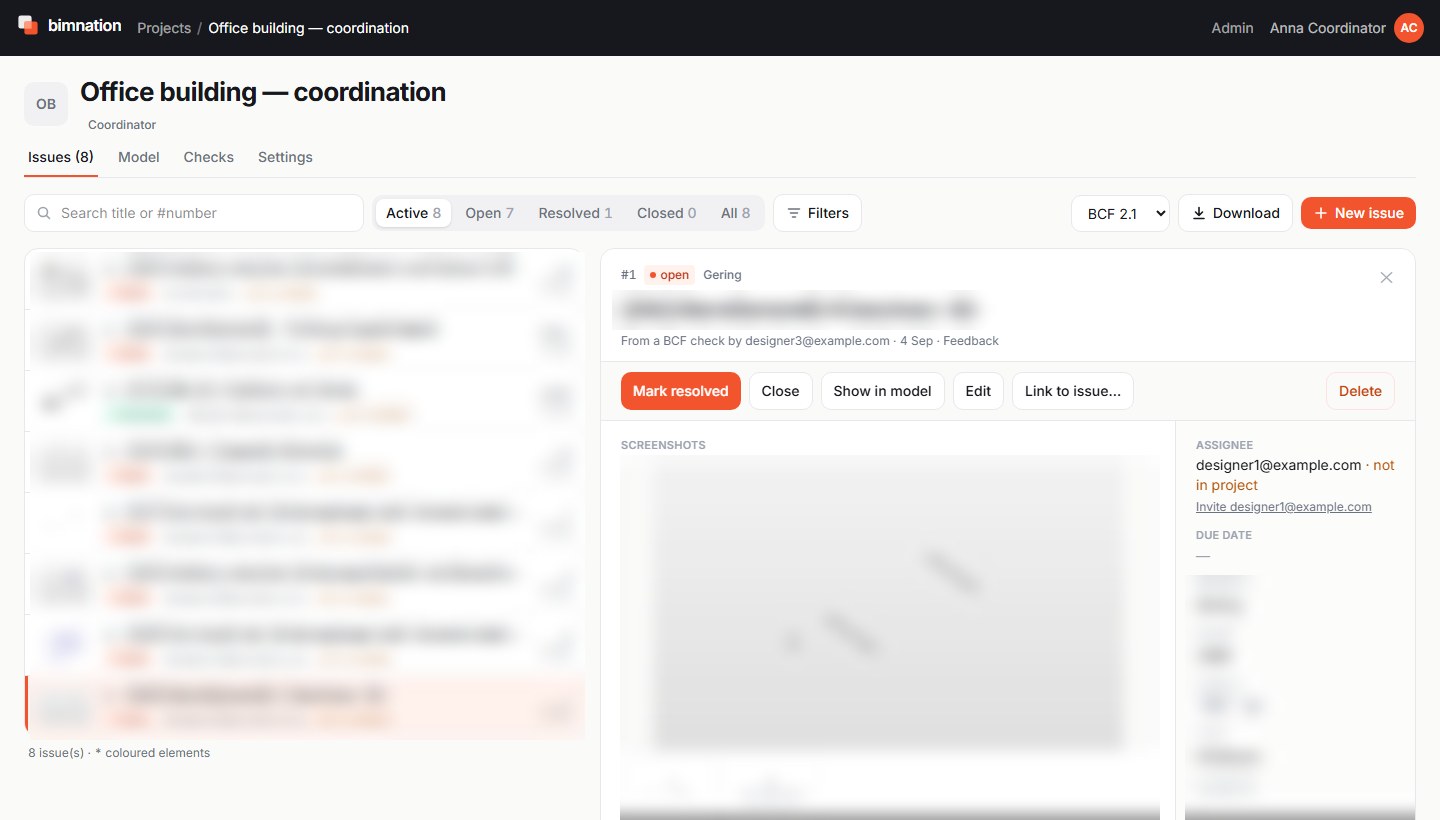
Task: Click the Close issue button
Action: (x=780, y=391)
